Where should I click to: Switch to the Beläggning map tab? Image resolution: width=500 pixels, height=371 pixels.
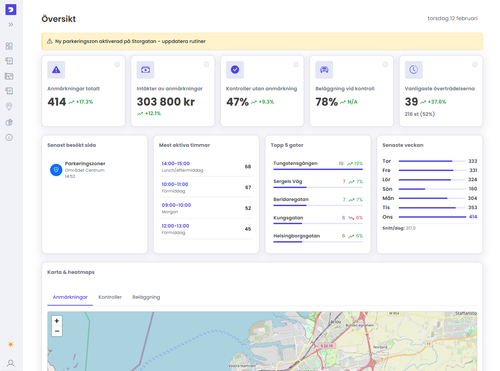pyautogui.click(x=146, y=297)
